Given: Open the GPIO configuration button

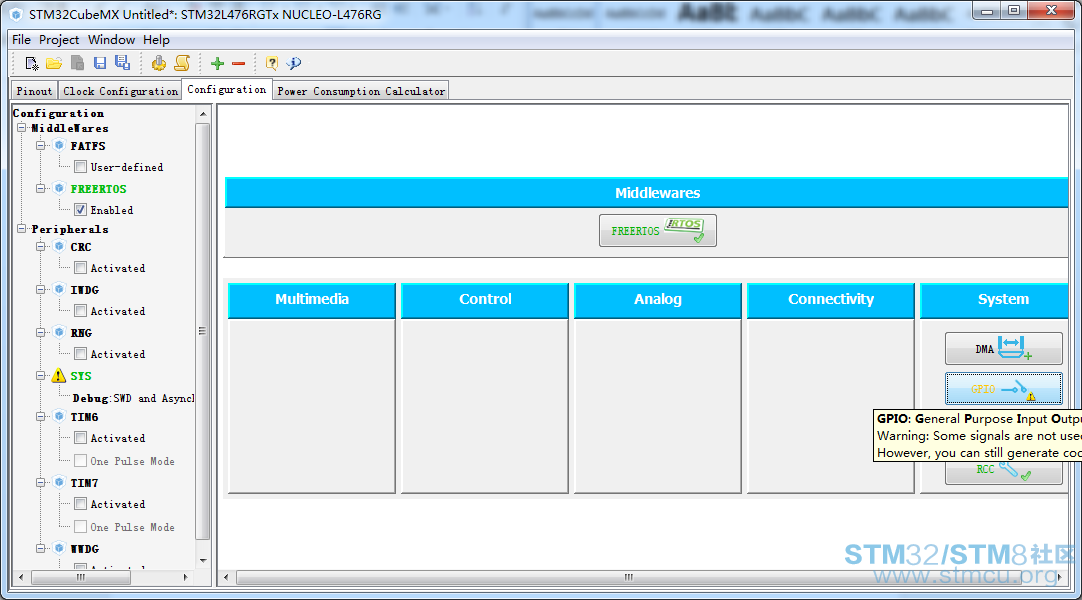Looking at the screenshot, I should (x=1003, y=388).
